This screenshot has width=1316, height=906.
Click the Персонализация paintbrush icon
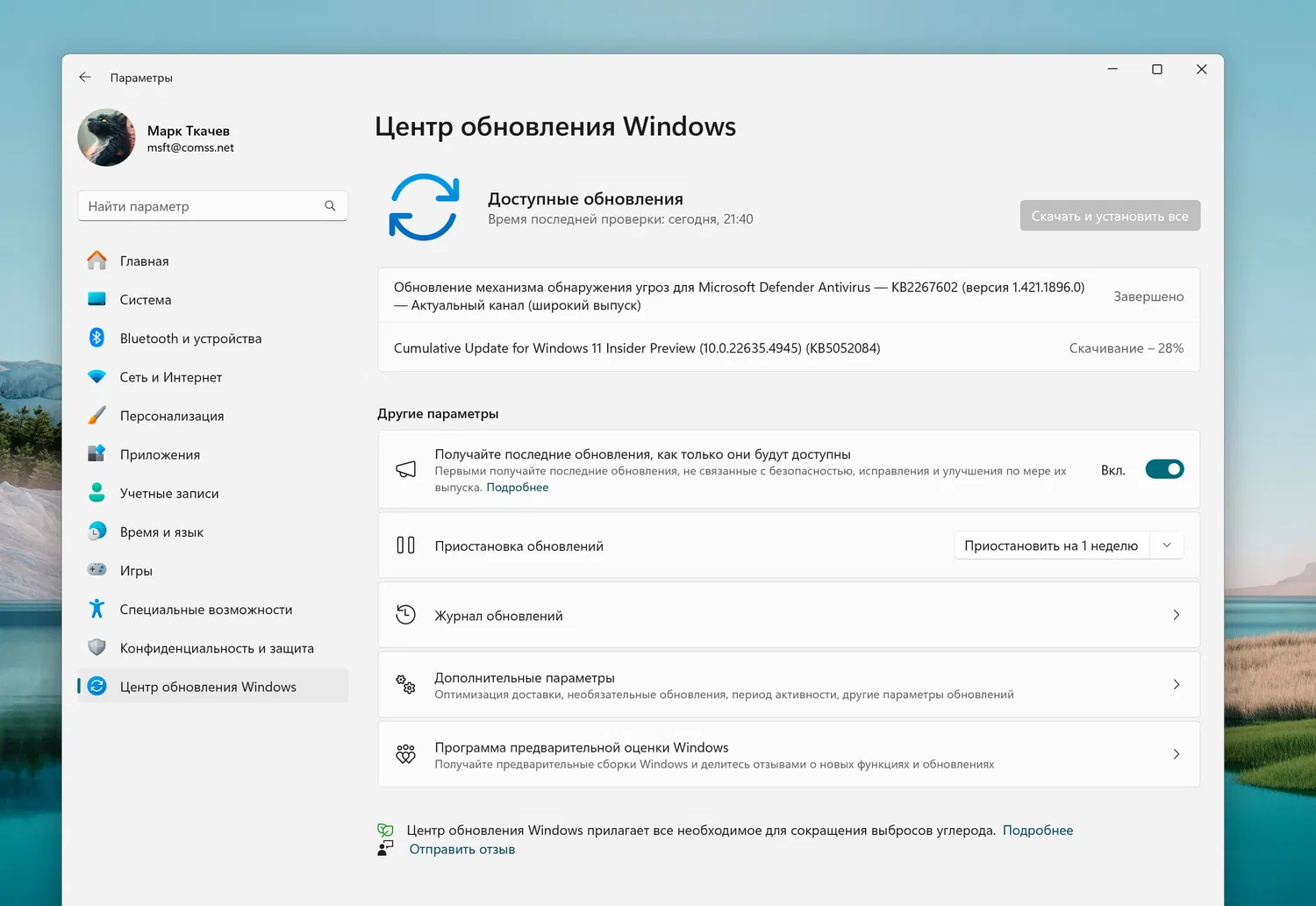97,416
